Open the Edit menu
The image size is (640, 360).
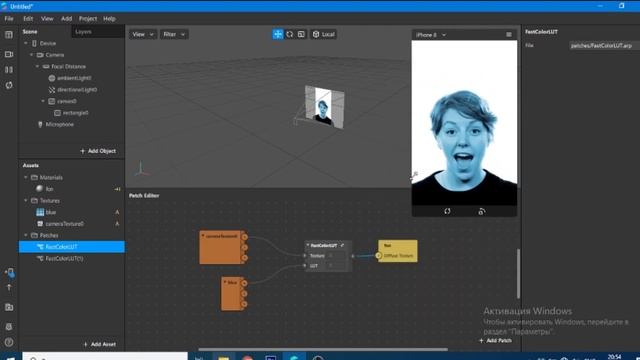28,19
